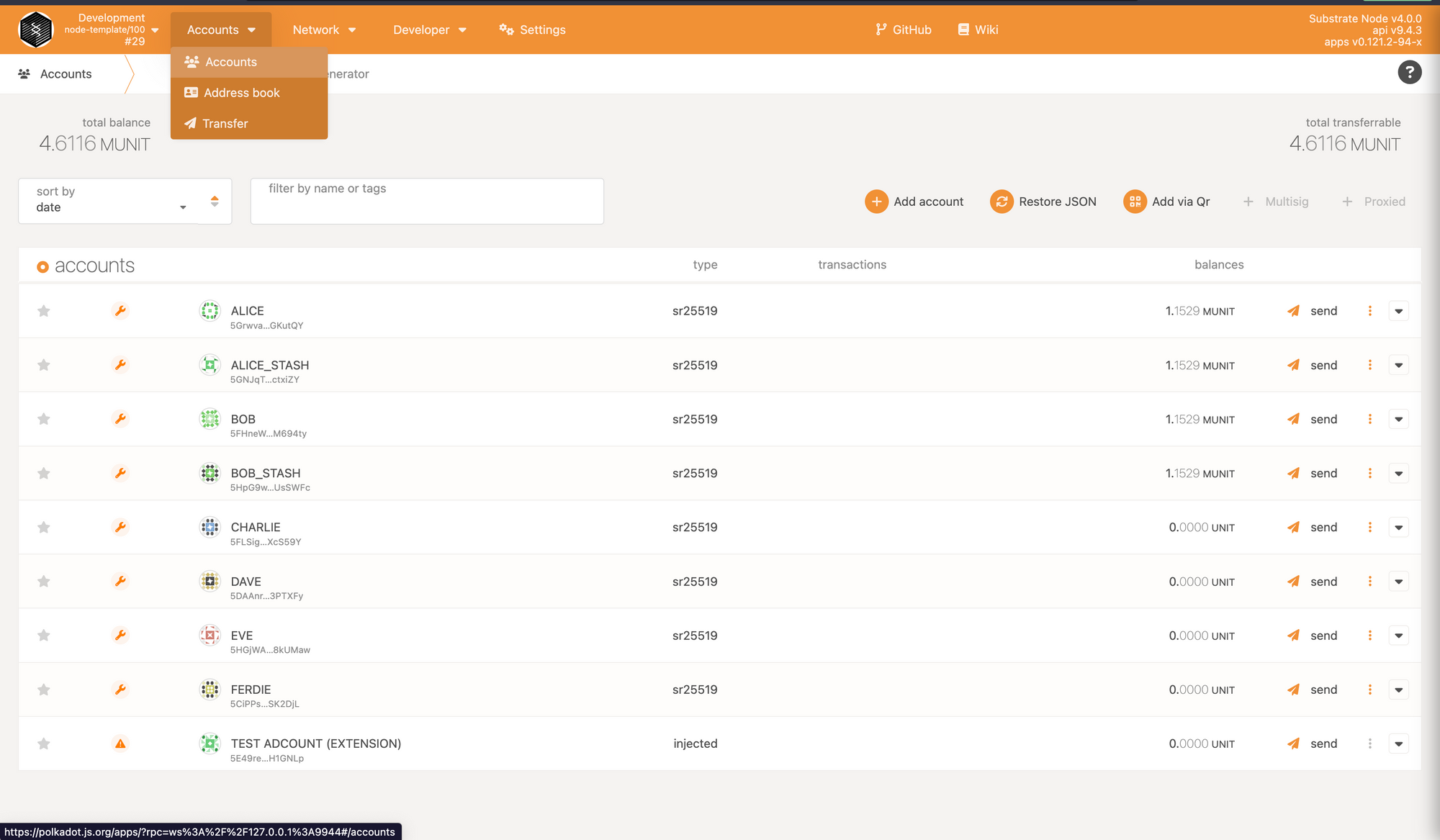Click the warning triangle on TEST ADCOUNT

[x=120, y=744]
